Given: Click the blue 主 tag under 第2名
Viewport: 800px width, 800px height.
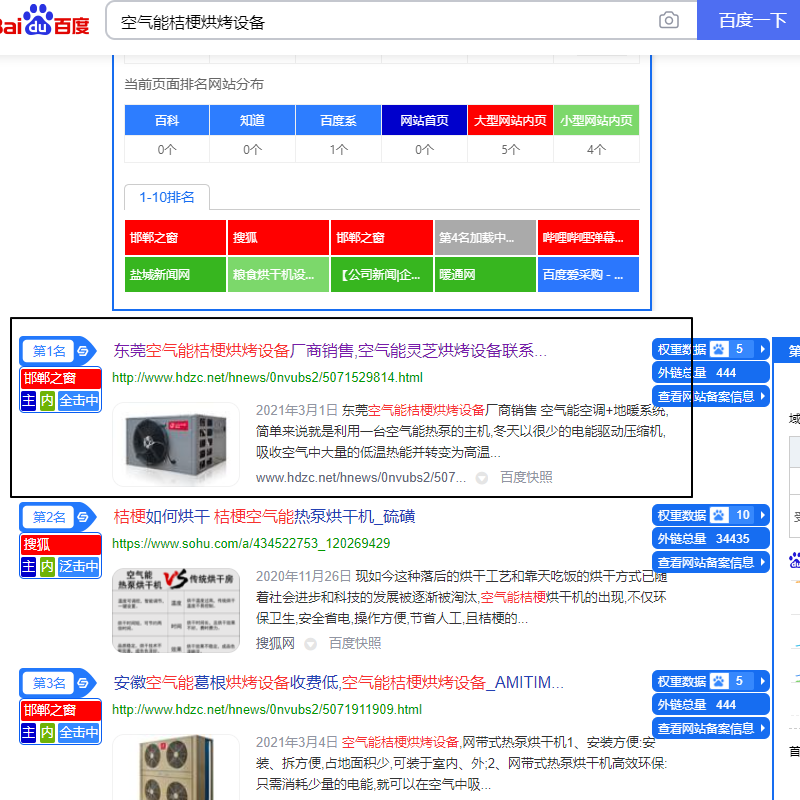Looking at the screenshot, I should (x=29, y=566).
